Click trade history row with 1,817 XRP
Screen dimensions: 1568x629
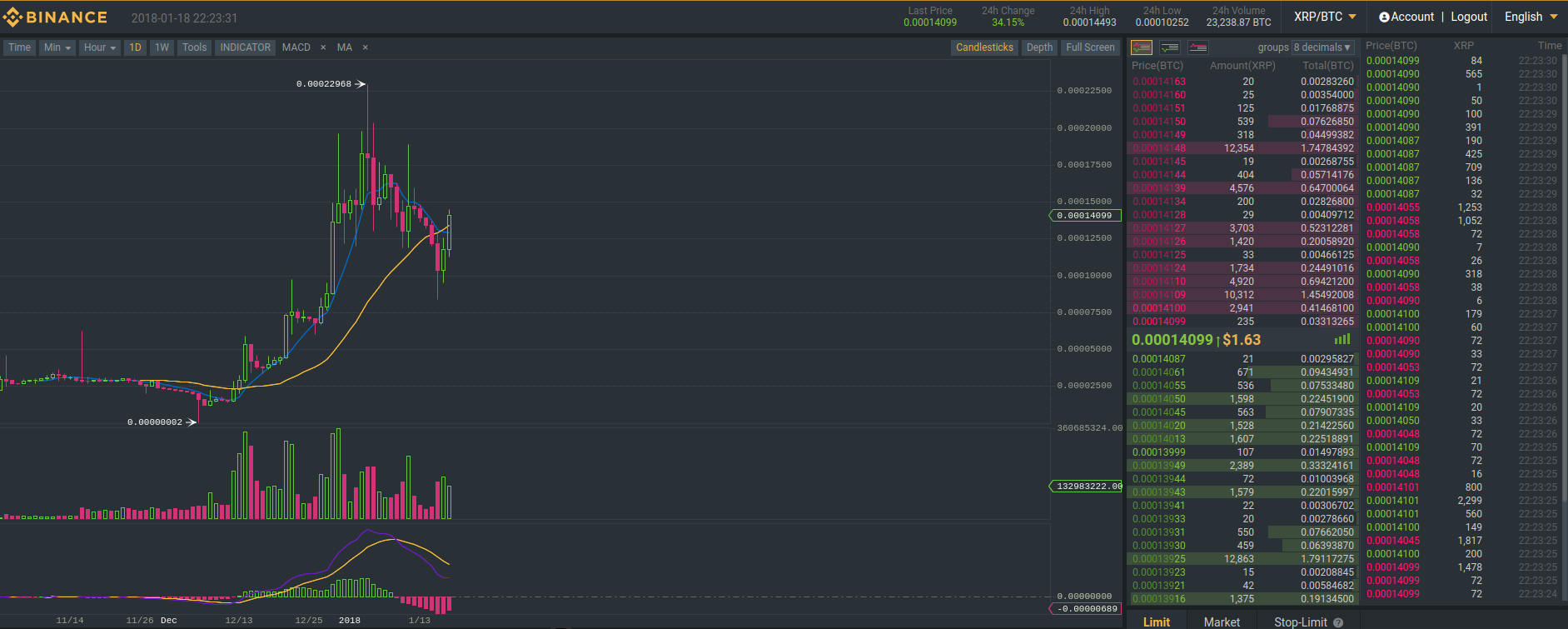[1462, 541]
